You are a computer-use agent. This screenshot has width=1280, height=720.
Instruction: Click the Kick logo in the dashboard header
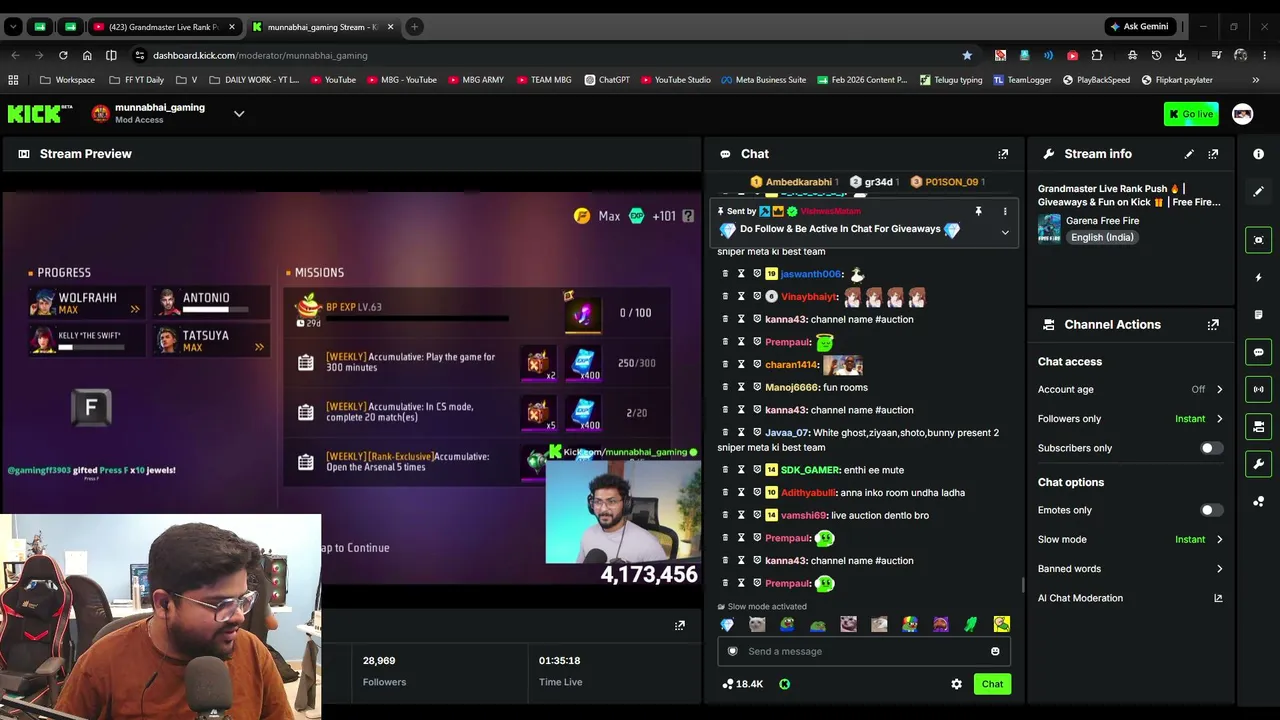40,114
